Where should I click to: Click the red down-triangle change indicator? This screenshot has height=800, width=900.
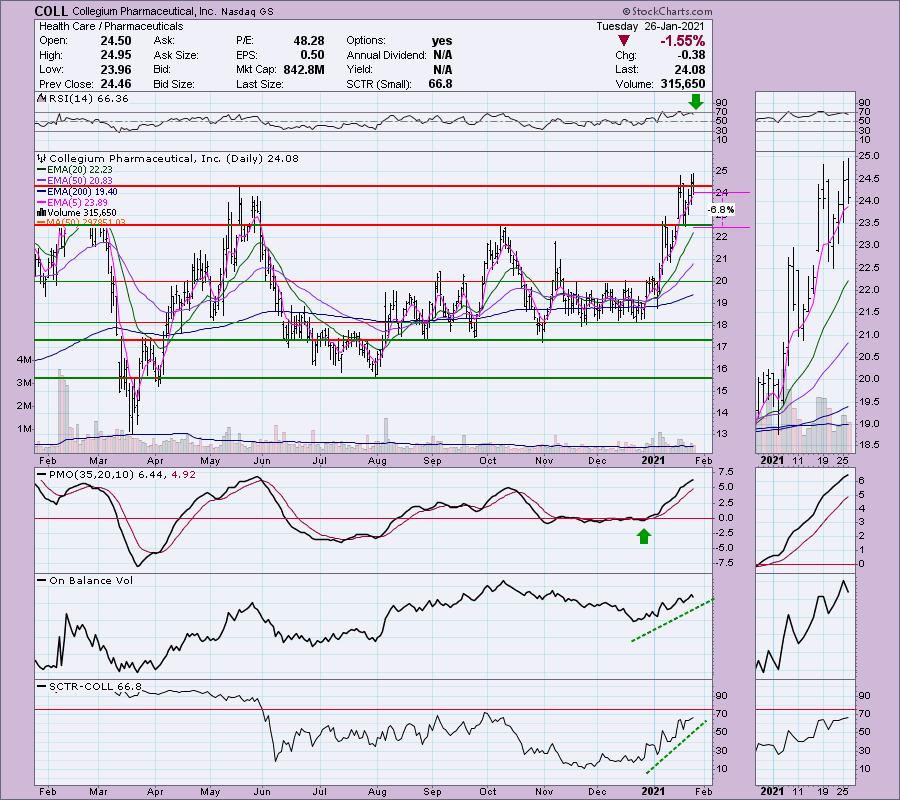click(623, 41)
